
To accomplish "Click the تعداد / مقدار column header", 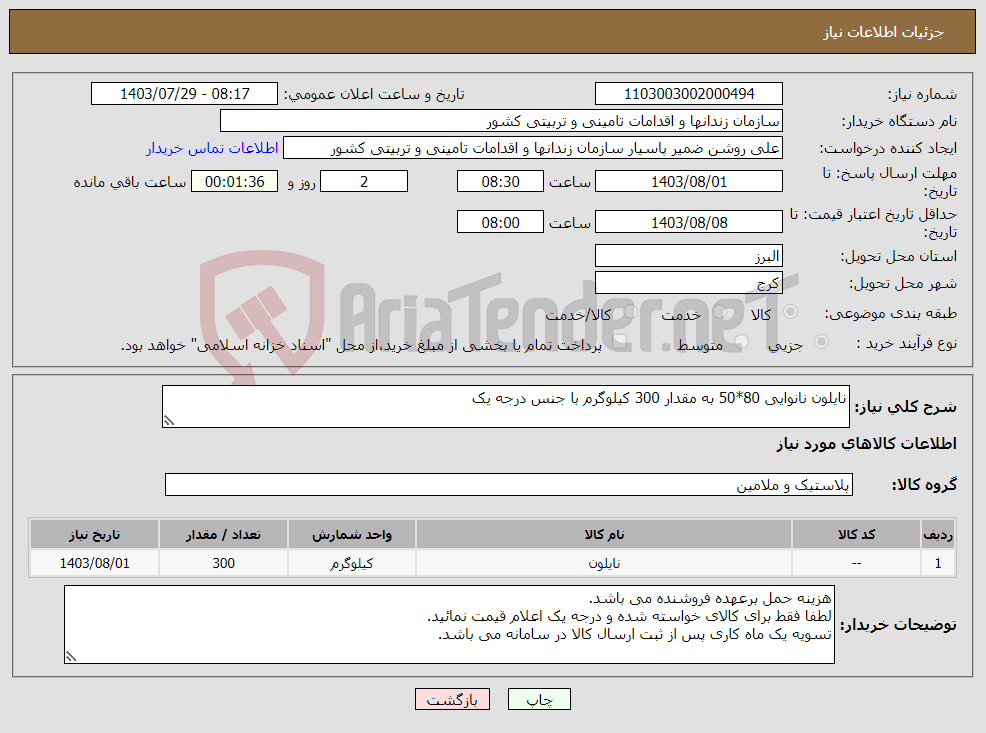I will click(223, 534).
